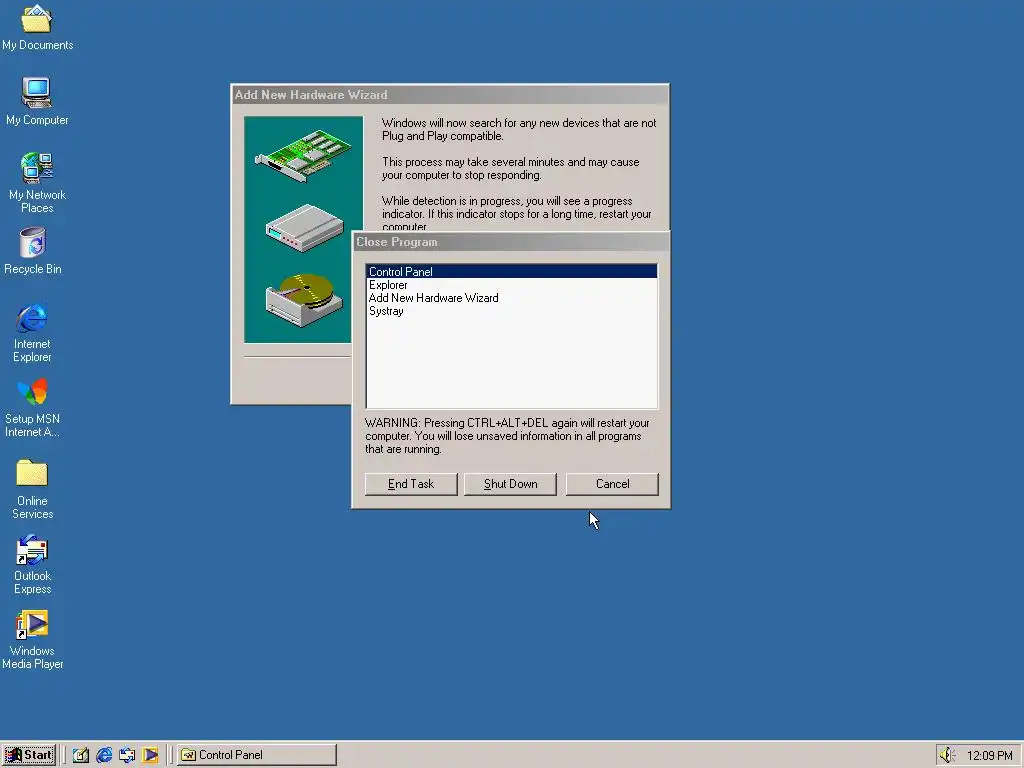Viewport: 1024px width, 768px height.
Task: Click the Control Panel taskbar button
Action: pyautogui.click(x=257, y=755)
